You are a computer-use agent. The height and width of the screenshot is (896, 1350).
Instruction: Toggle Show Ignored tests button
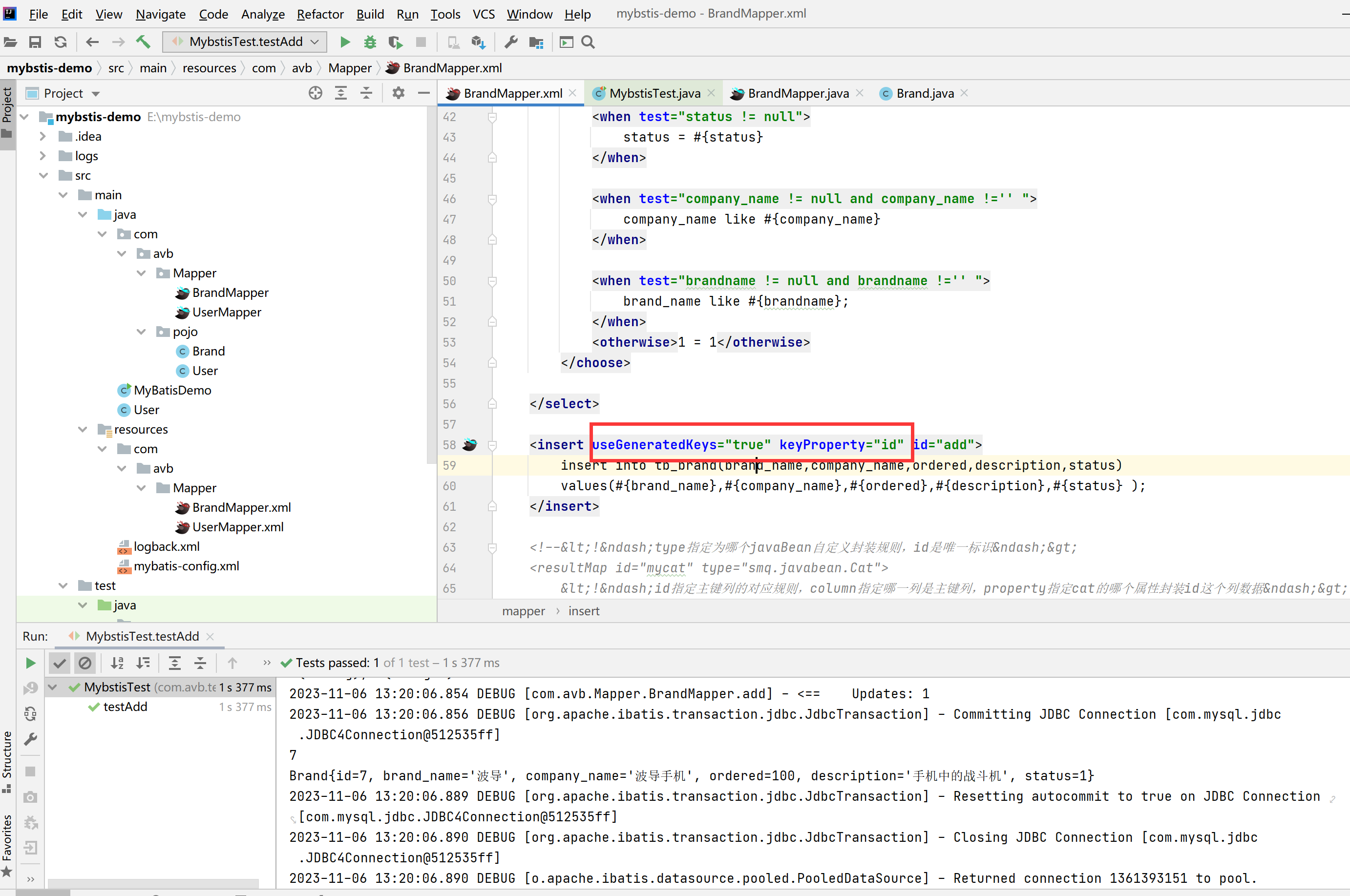point(85,663)
